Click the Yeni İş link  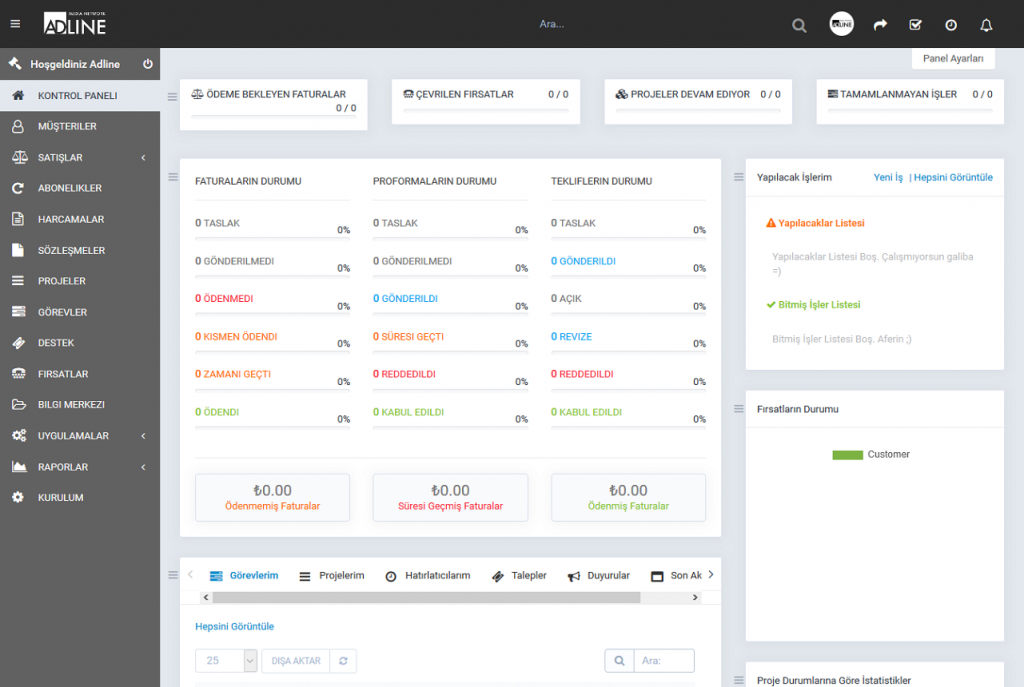pos(888,177)
